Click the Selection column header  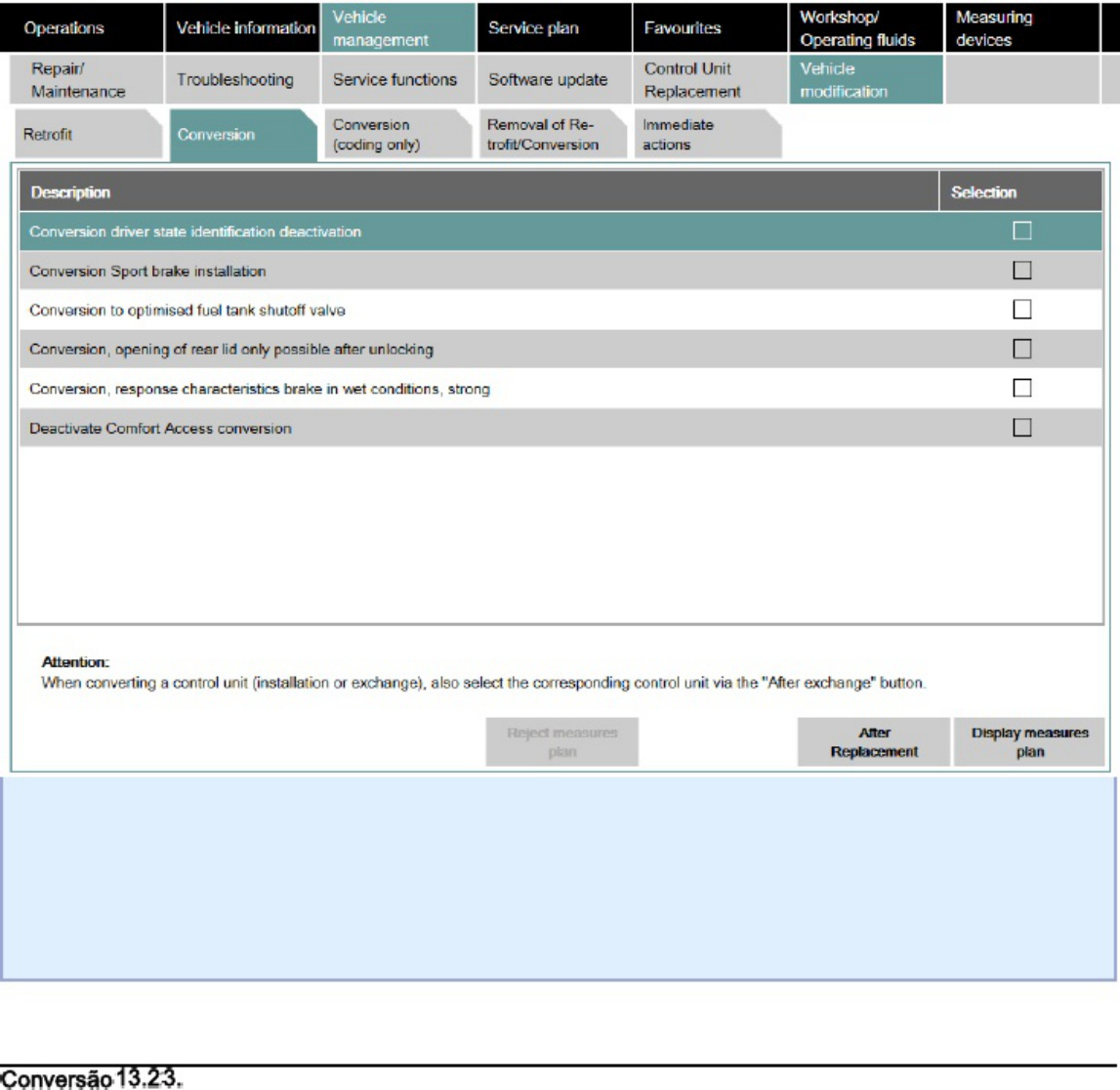1020,191
